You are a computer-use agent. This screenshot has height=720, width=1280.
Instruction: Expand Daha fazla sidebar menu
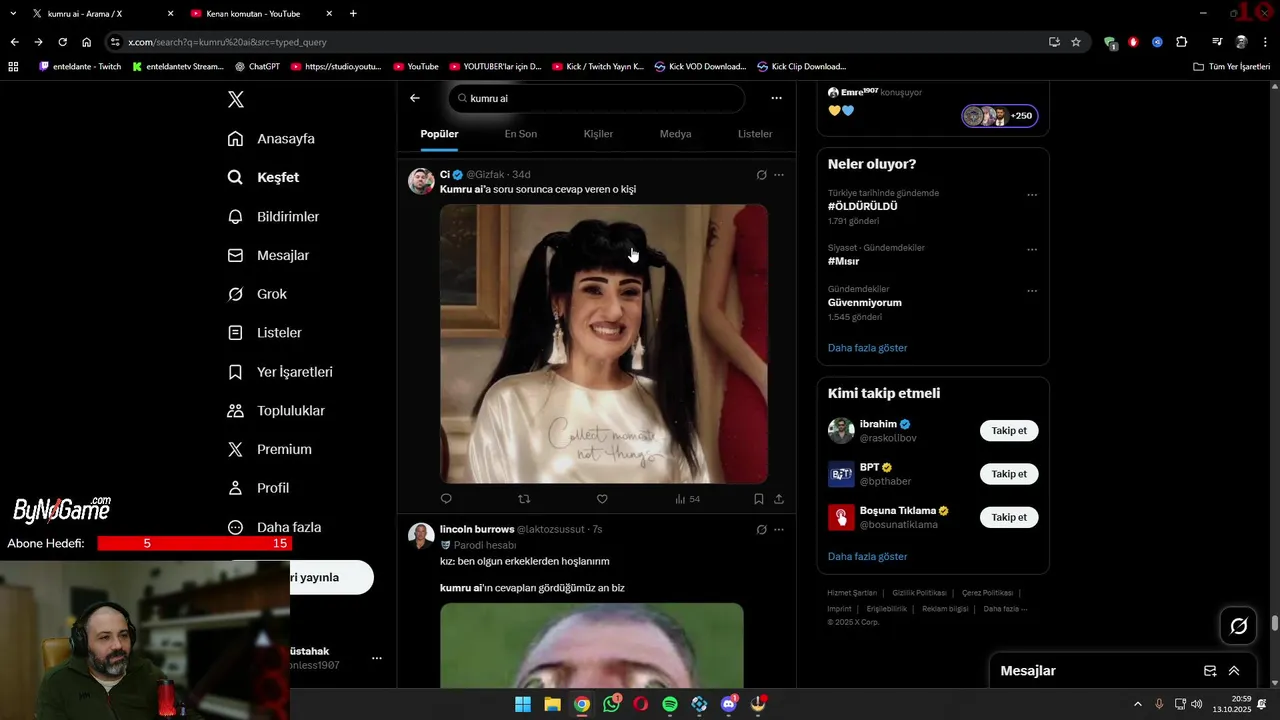coord(274,527)
